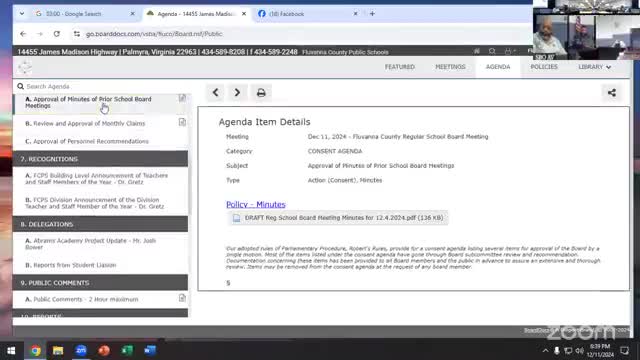
Task: Open Zoom from the Windows taskbar
Action: click(81, 350)
